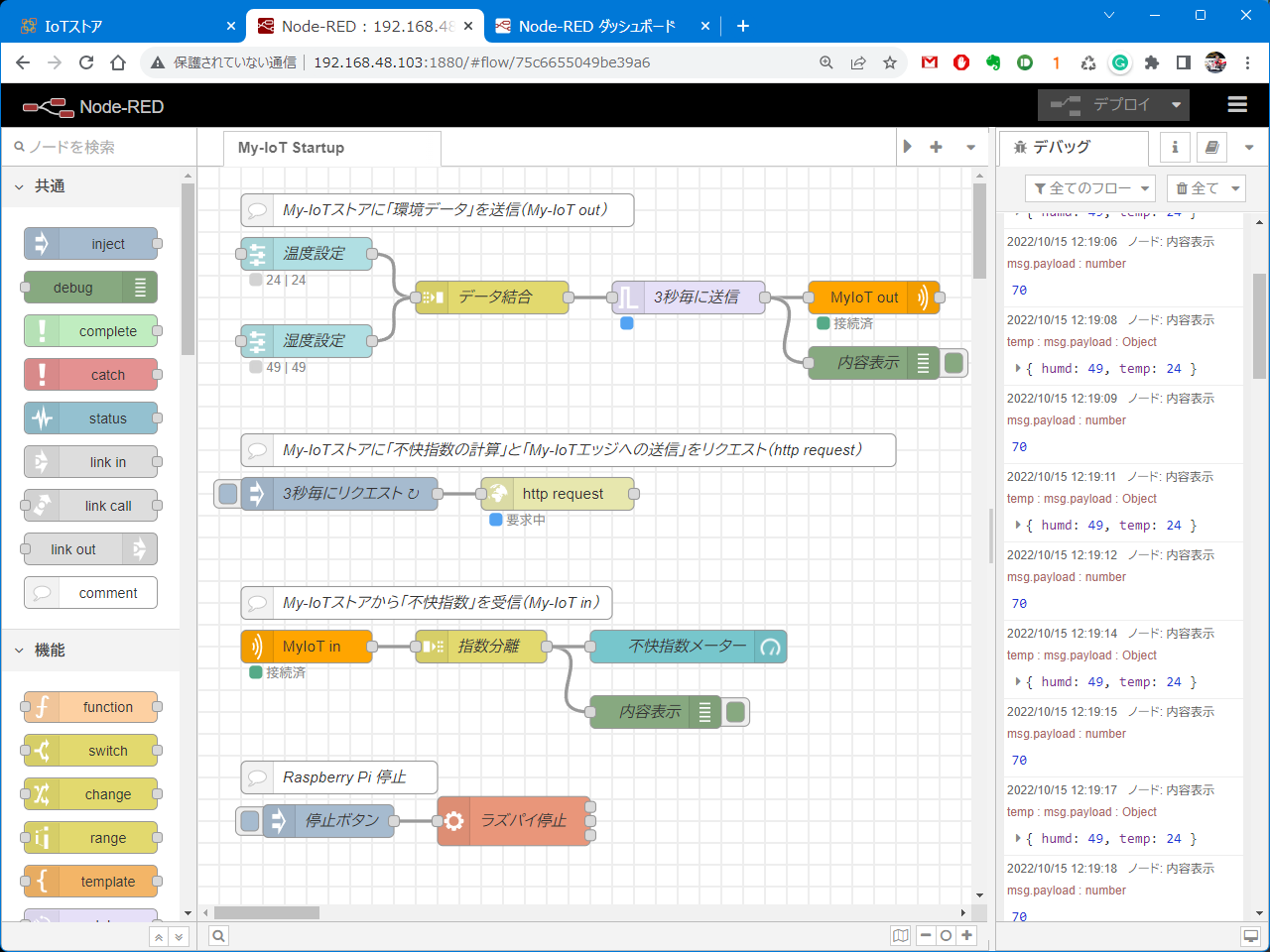Screen dimensions: 1270x952
Task: Click the デプロイ deploy button
Action: tap(1100, 105)
